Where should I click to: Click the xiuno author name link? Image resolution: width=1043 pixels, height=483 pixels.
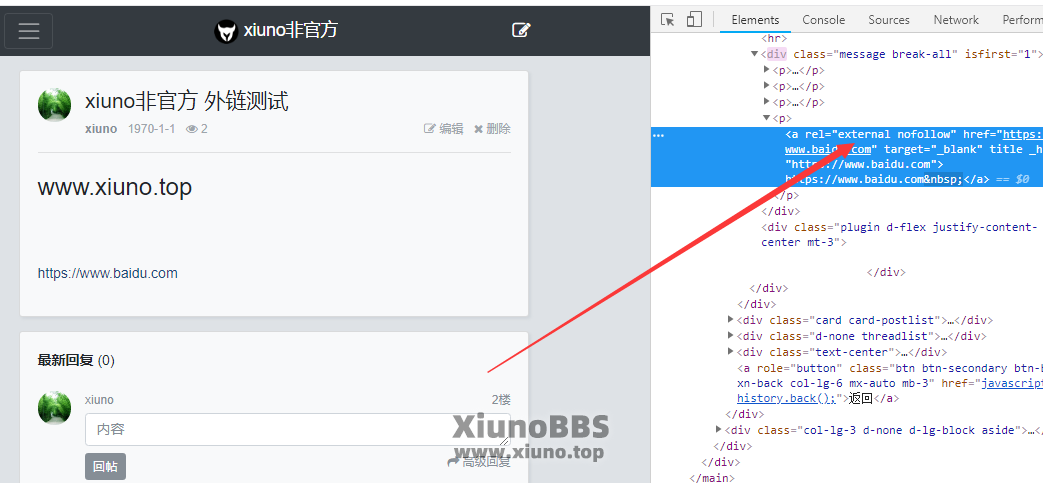pos(101,129)
